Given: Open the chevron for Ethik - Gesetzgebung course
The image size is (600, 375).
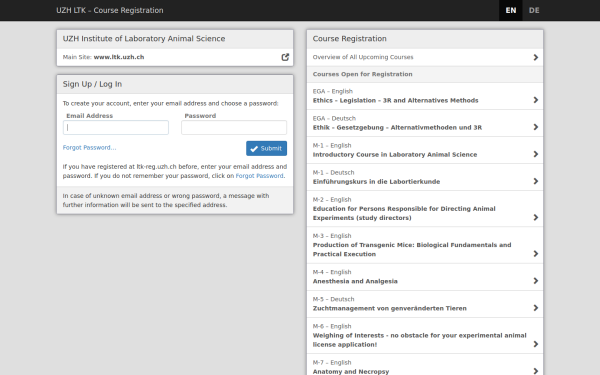Looking at the screenshot, I should pyautogui.click(x=536, y=127).
